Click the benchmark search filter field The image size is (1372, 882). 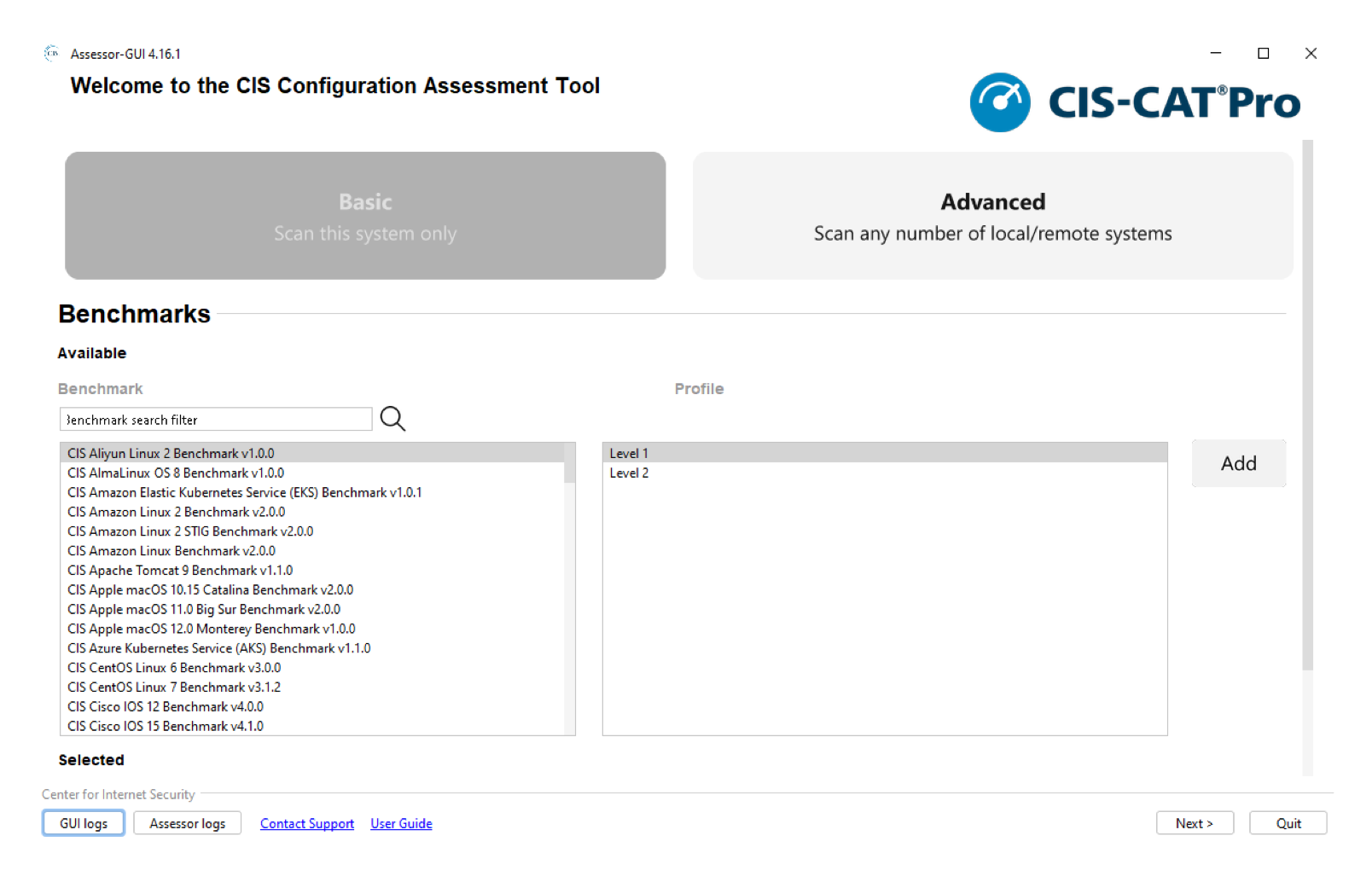tap(215, 420)
